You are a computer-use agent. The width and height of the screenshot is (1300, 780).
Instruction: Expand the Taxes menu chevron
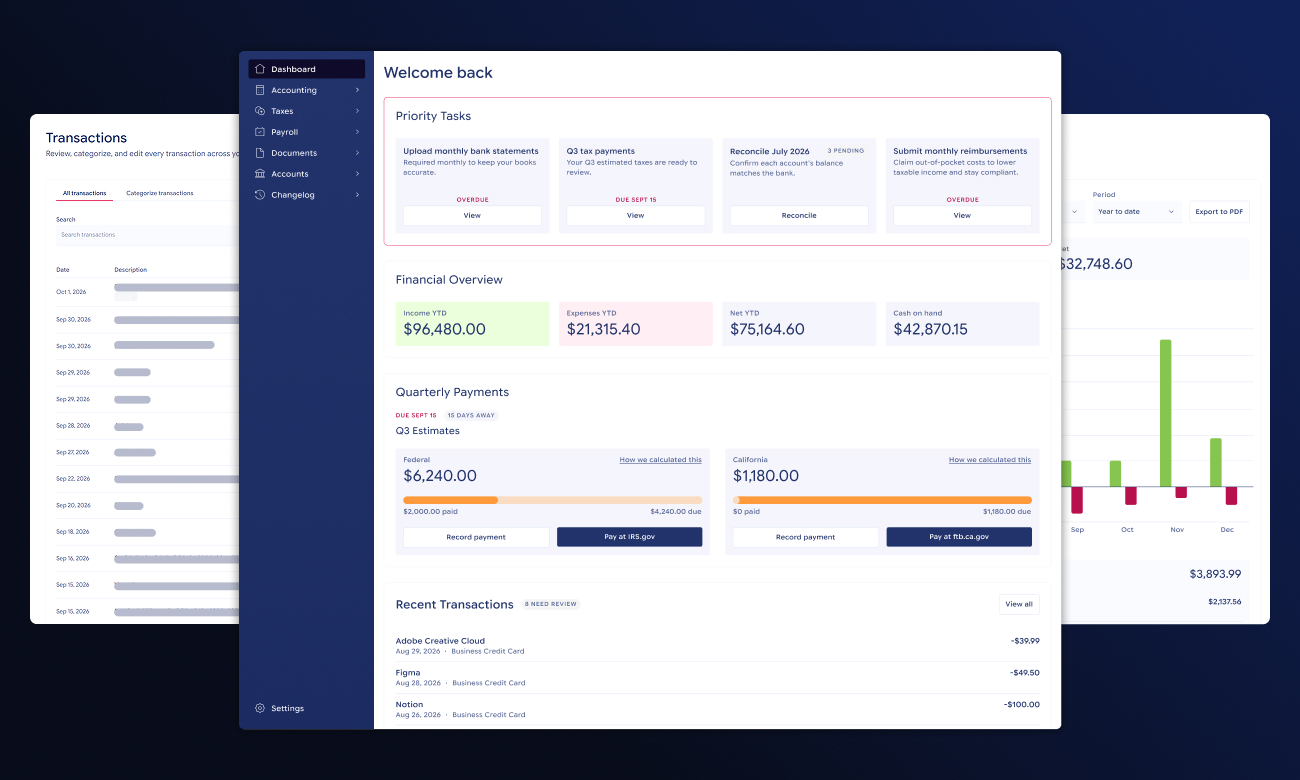point(357,111)
